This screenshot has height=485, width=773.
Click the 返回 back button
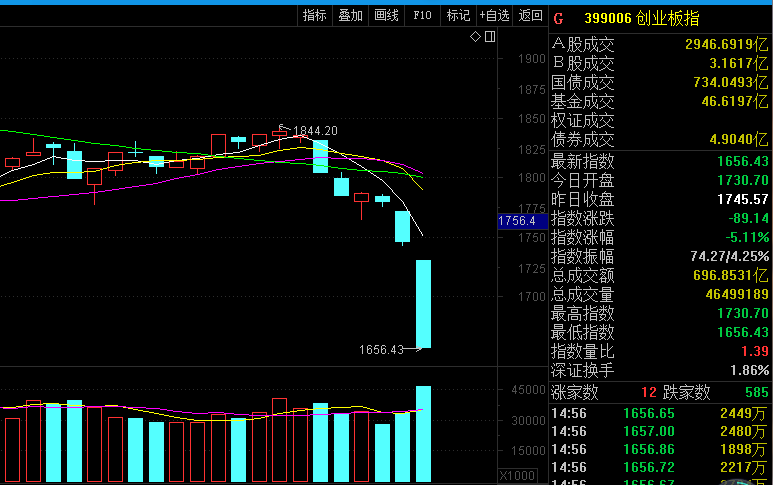(530, 16)
